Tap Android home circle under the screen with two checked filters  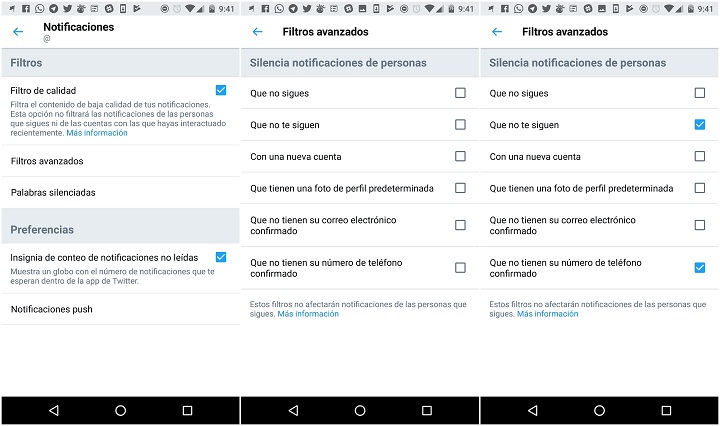click(599, 410)
